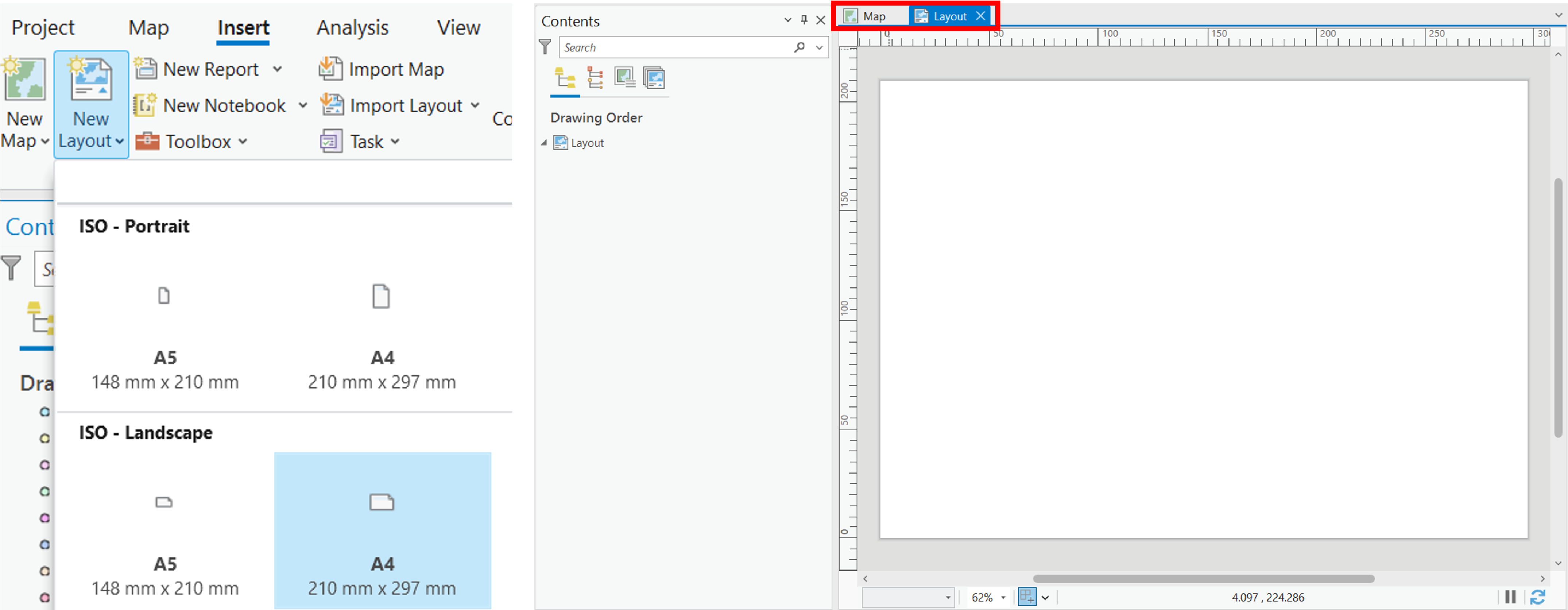Open the Project ribbon tab

pyautogui.click(x=43, y=27)
